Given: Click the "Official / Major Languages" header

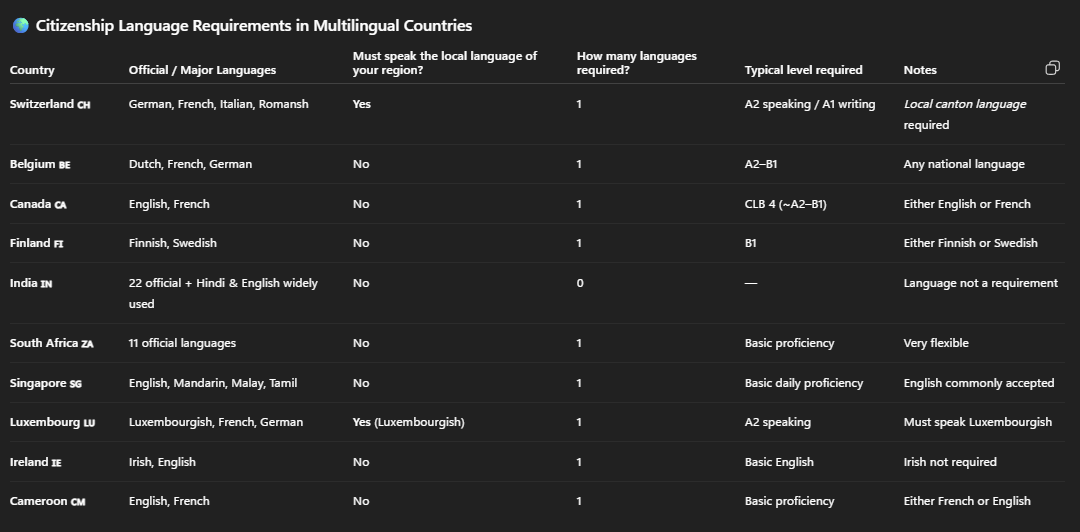Looking at the screenshot, I should tap(202, 70).
